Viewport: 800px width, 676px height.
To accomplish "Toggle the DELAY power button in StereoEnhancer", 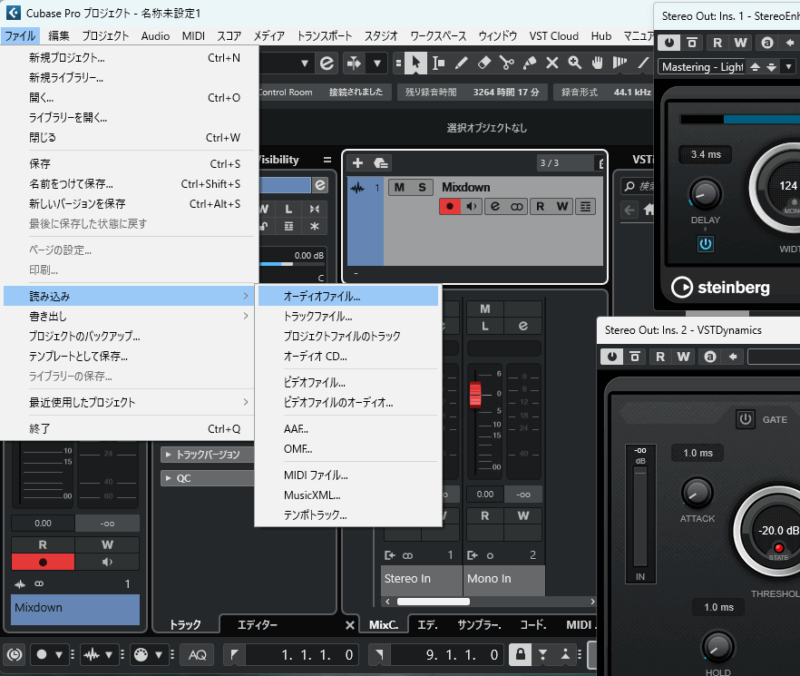I will point(705,244).
